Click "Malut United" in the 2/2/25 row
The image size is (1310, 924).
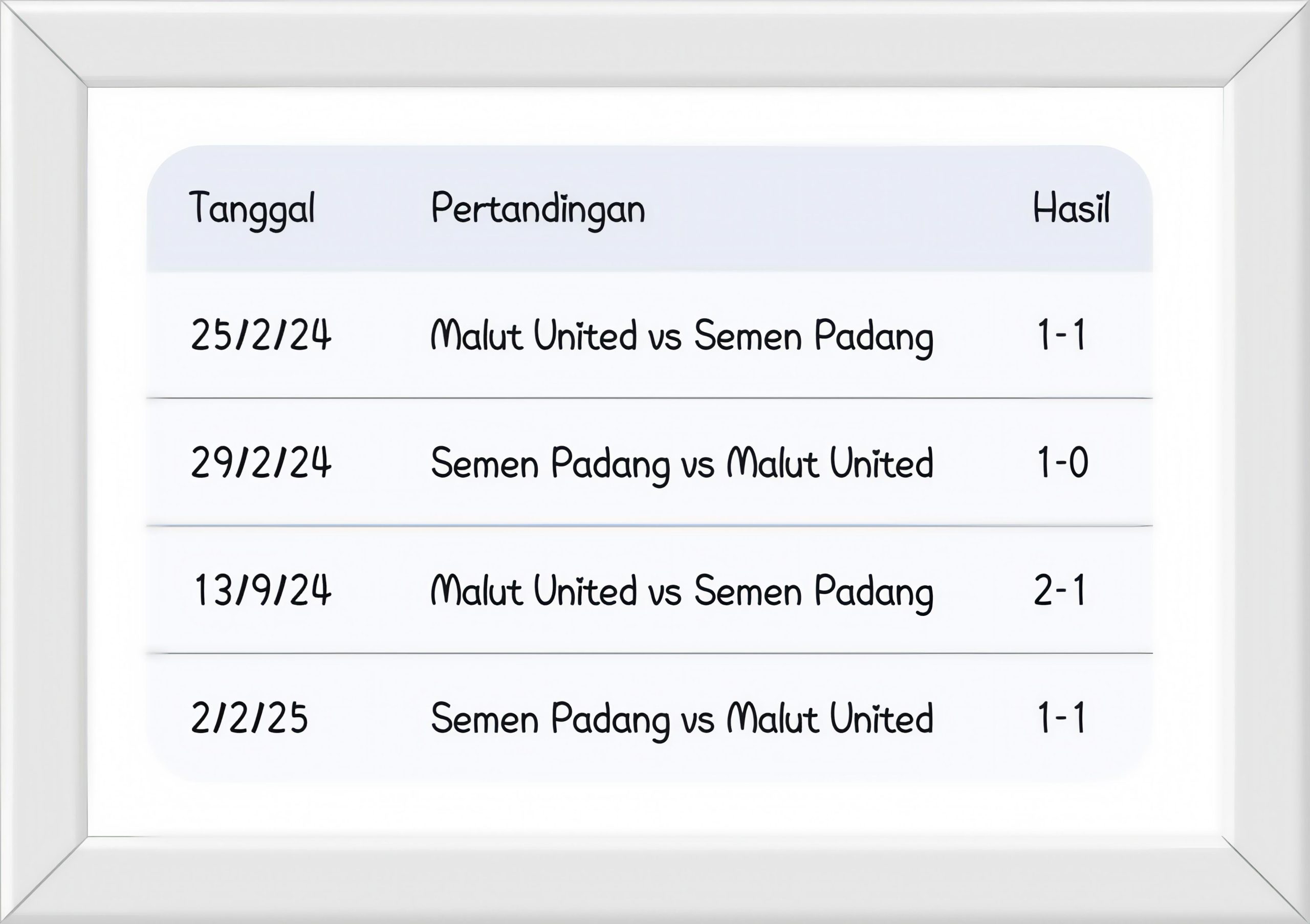pos(830,718)
